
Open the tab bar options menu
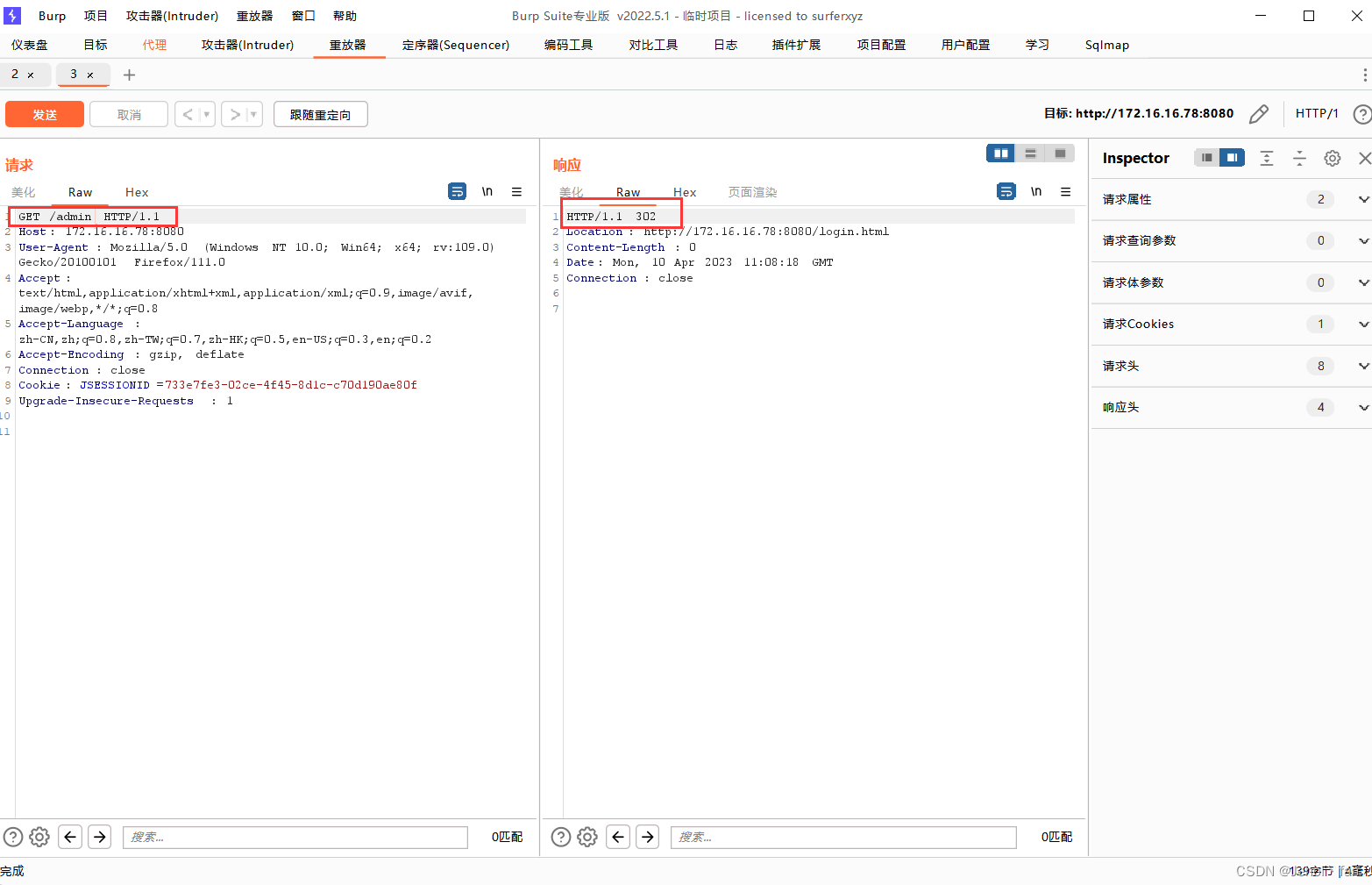[1364, 75]
